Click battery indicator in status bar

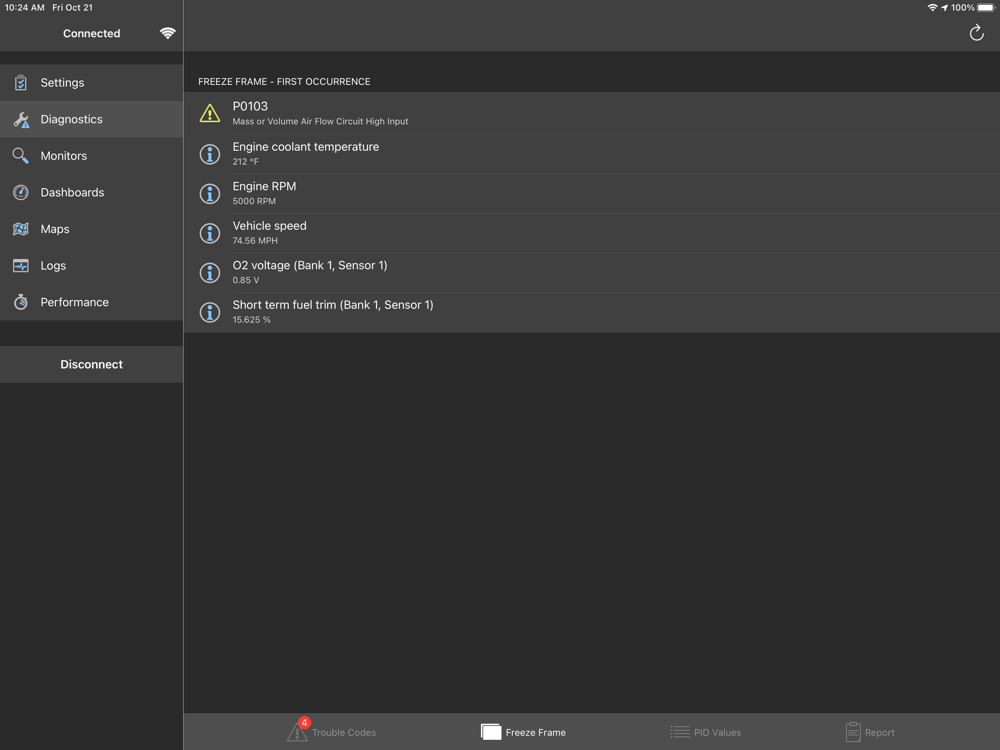click(986, 8)
